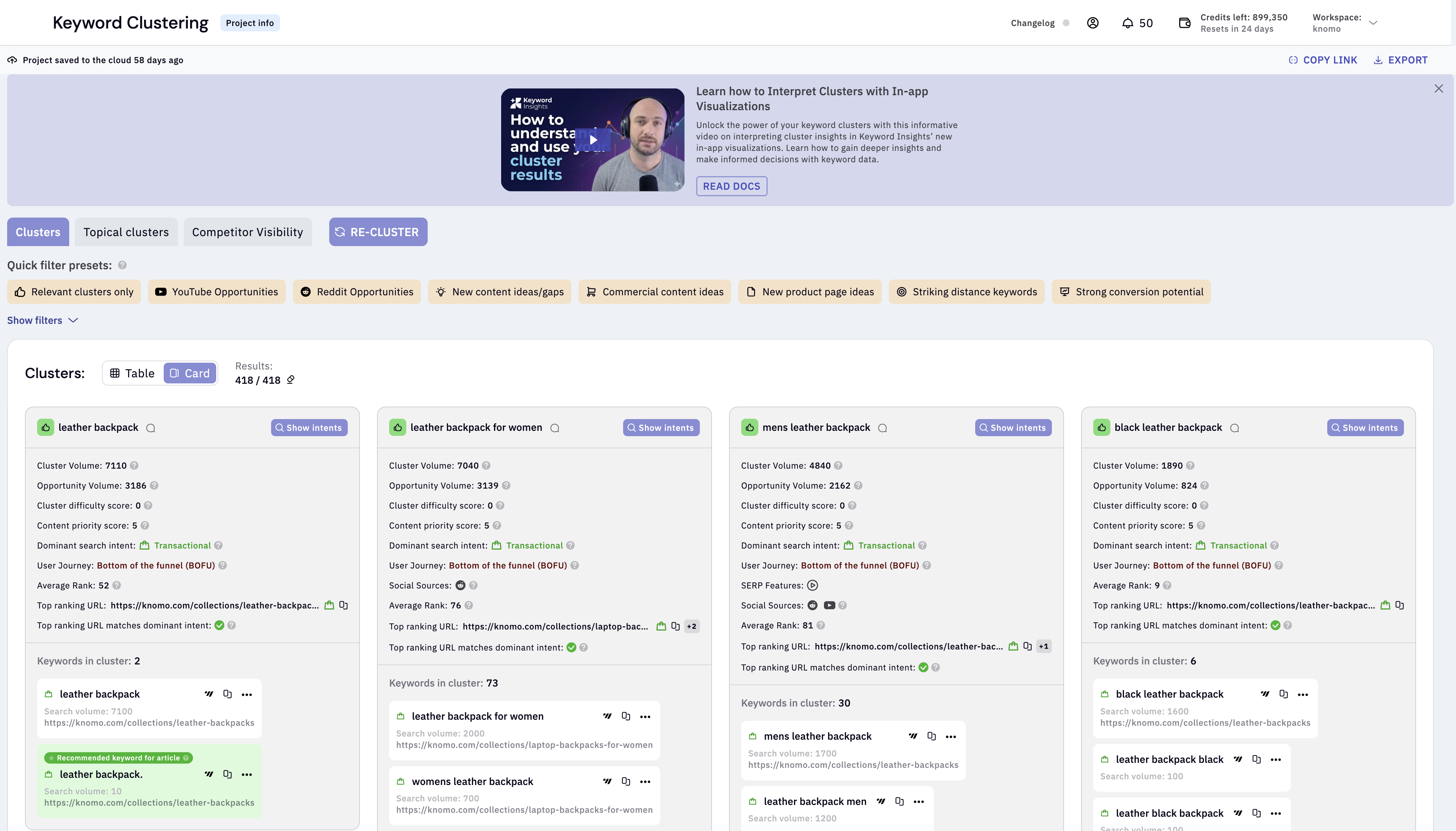Click the credits wallet icon
This screenshot has height=831, width=1456.
pyautogui.click(x=1184, y=23)
